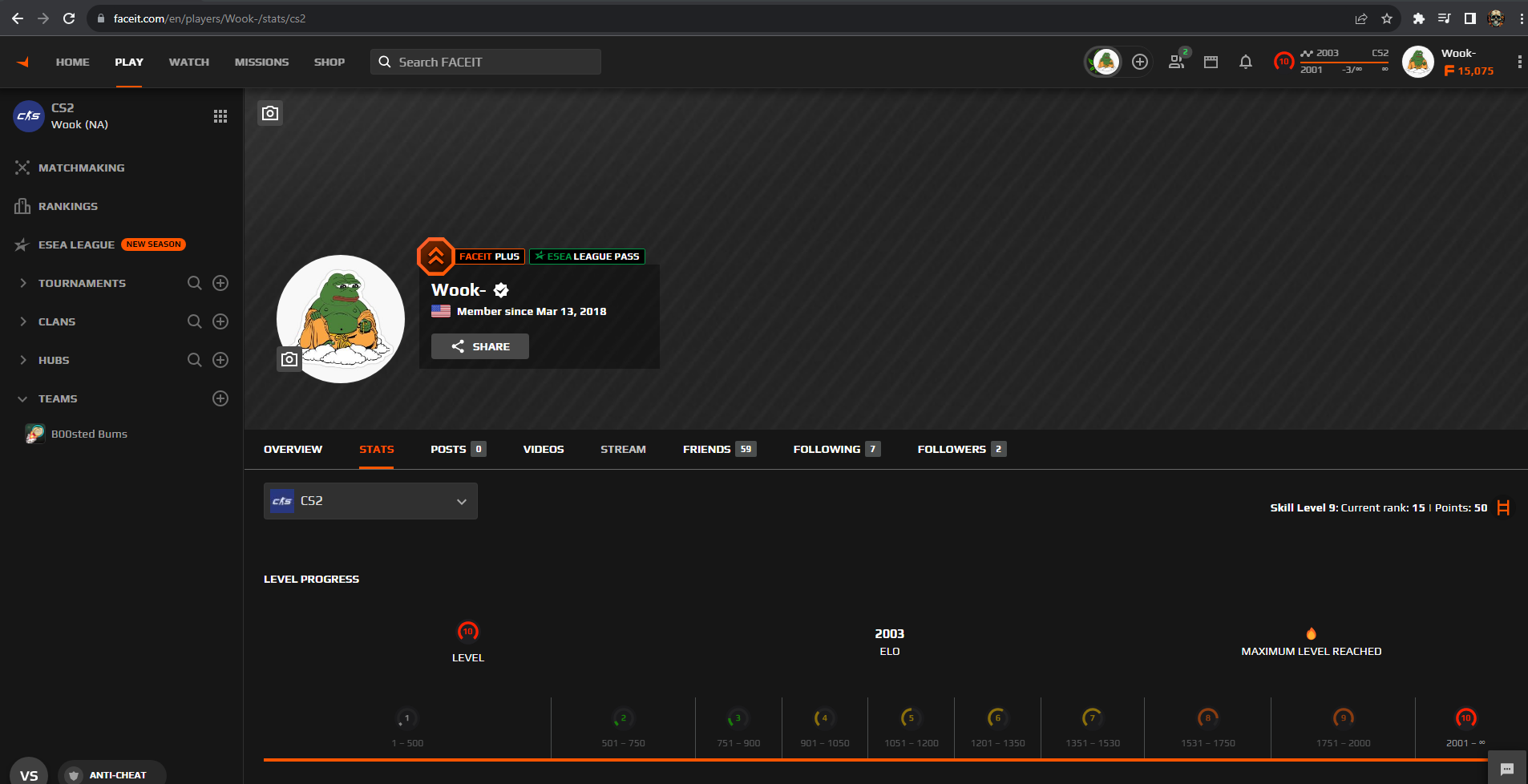Image resolution: width=1528 pixels, height=784 pixels.
Task: Click the Anti-Cheat button
Action: point(112,774)
